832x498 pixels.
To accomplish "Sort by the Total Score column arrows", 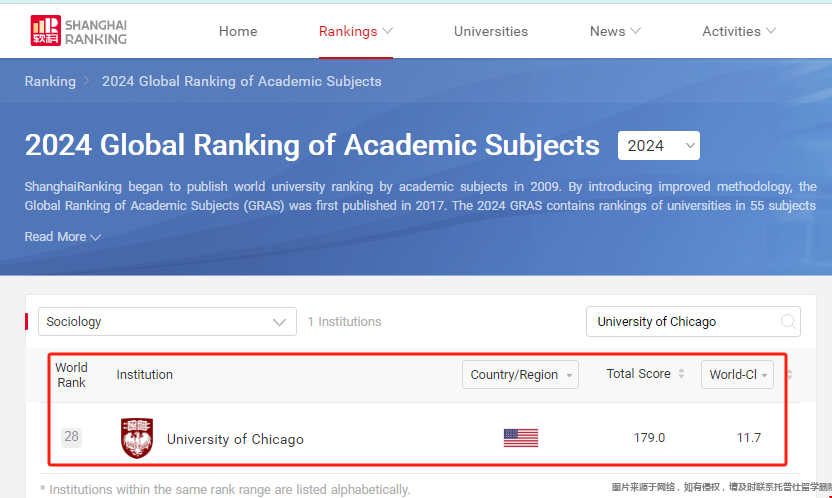I will point(681,374).
